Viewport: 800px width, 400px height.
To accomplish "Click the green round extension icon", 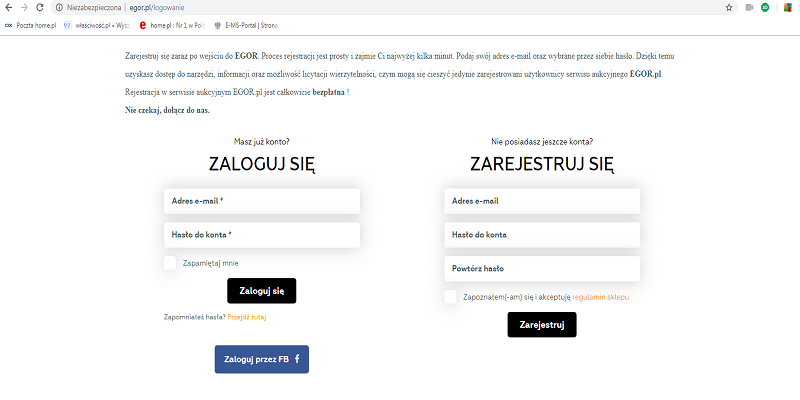I will coord(765,8).
